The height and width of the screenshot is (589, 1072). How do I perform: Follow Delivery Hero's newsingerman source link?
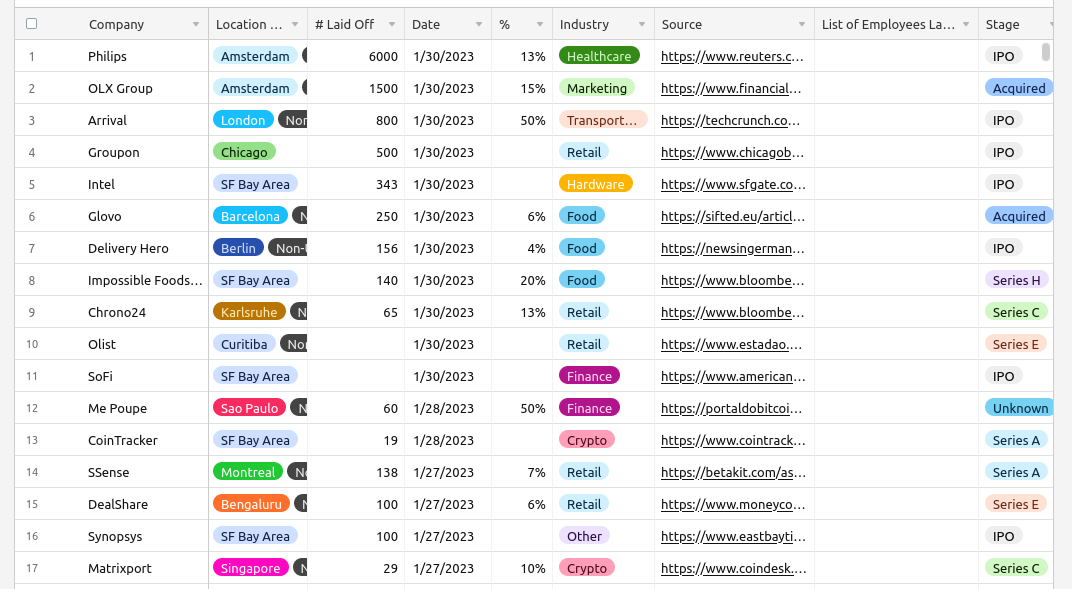[x=732, y=249]
